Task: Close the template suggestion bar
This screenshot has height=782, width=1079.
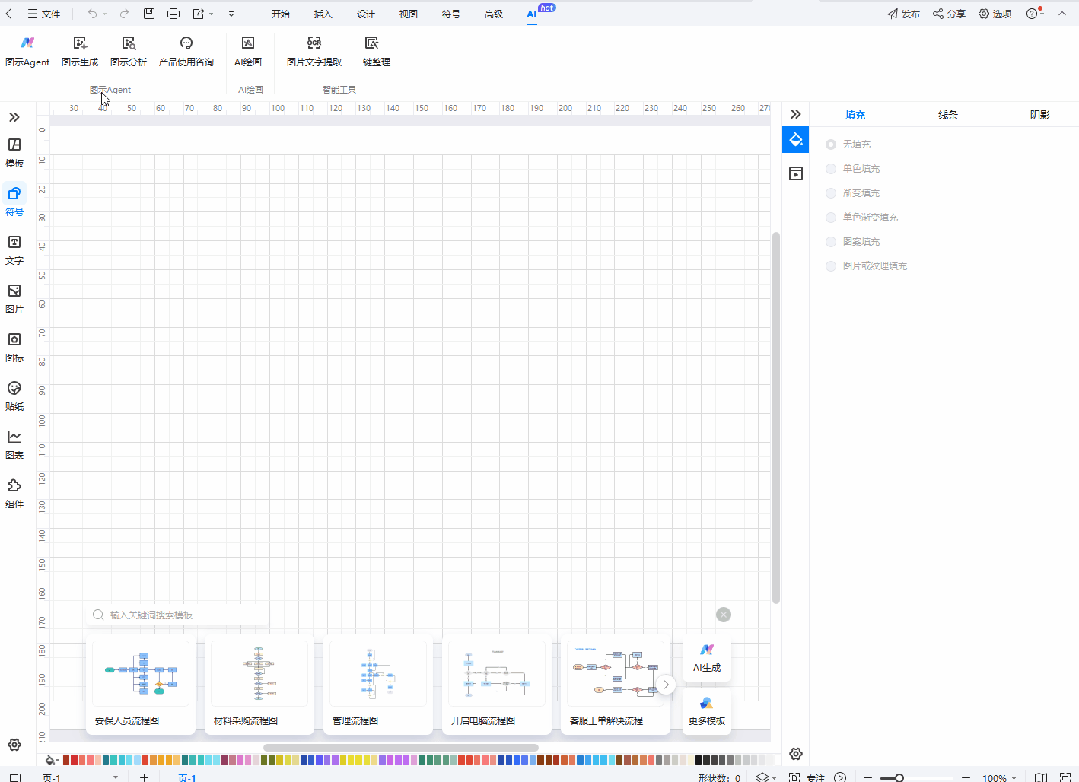Action: [723, 615]
